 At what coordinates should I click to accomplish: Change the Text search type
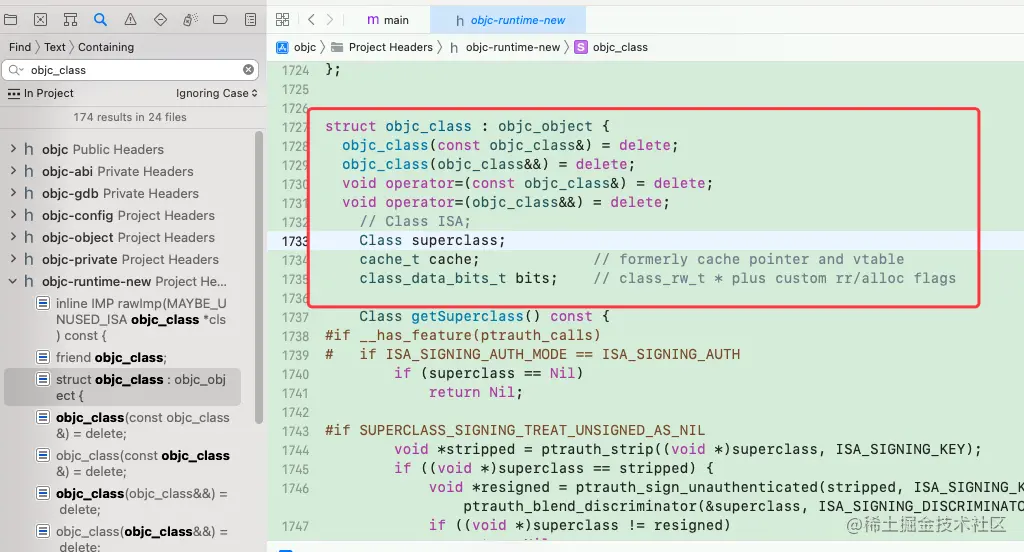coord(55,47)
